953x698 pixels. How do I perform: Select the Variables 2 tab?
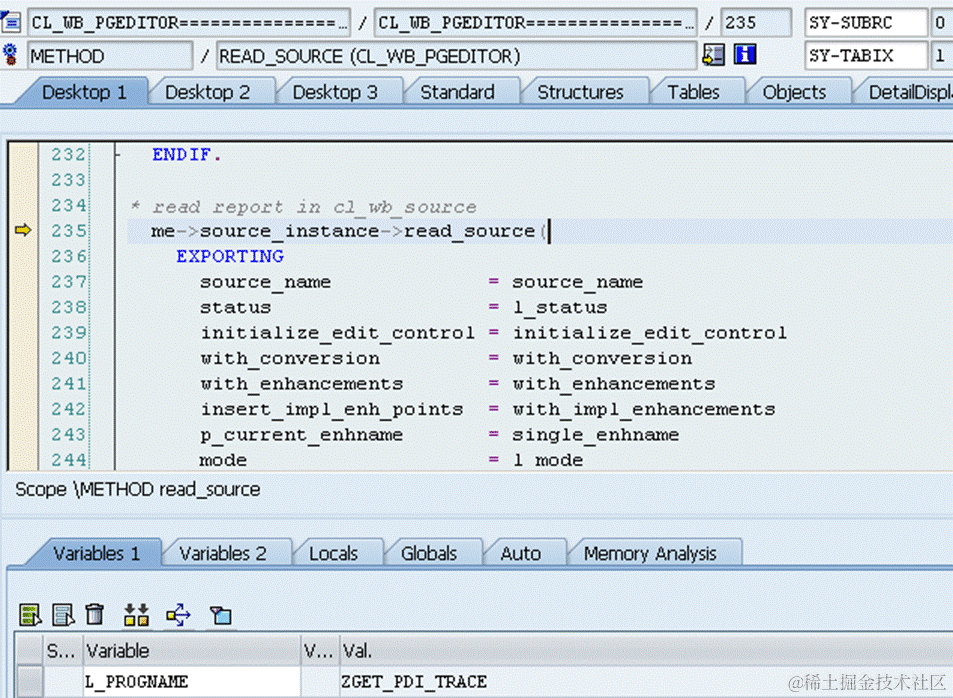click(x=222, y=553)
